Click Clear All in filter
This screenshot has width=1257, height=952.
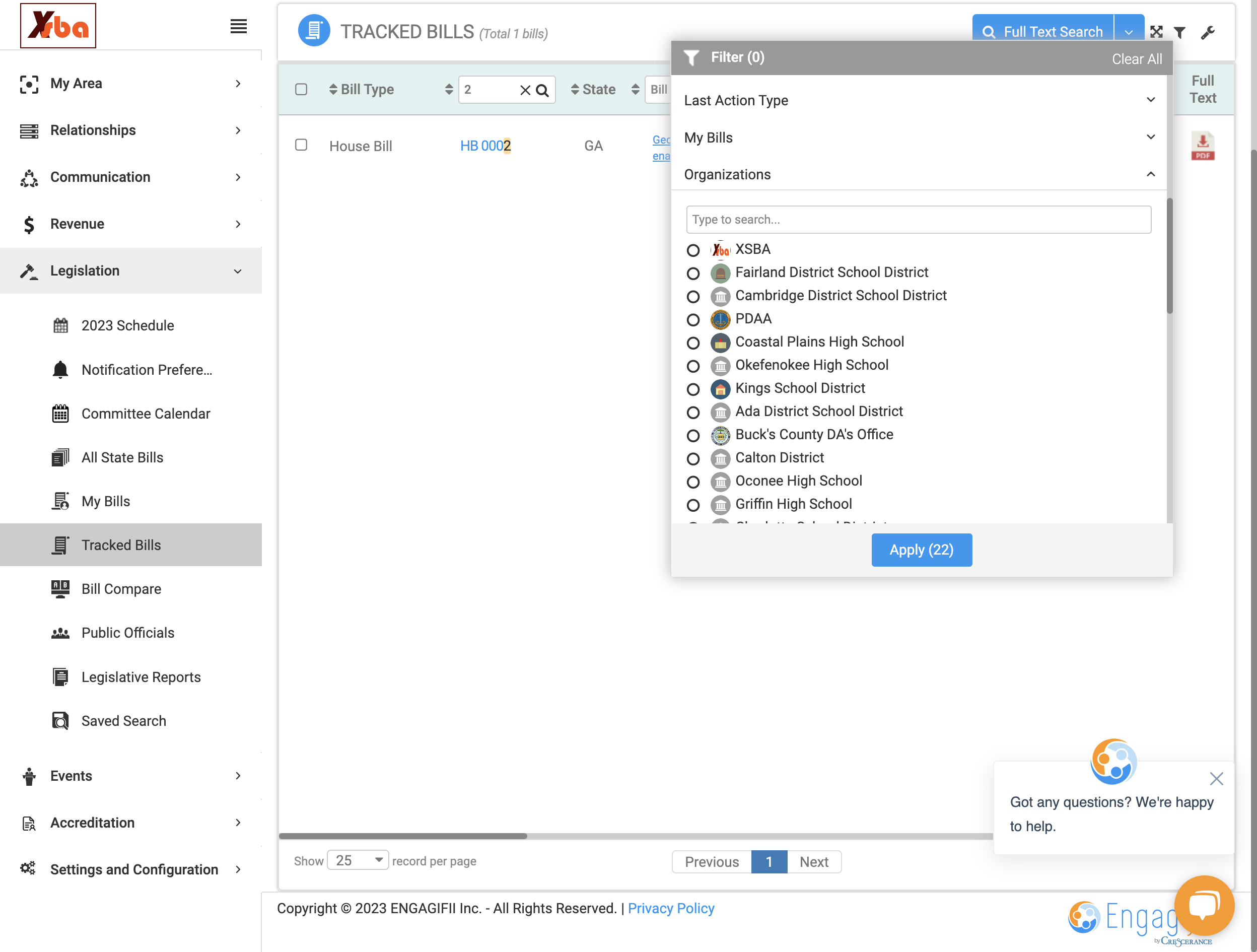(1137, 58)
